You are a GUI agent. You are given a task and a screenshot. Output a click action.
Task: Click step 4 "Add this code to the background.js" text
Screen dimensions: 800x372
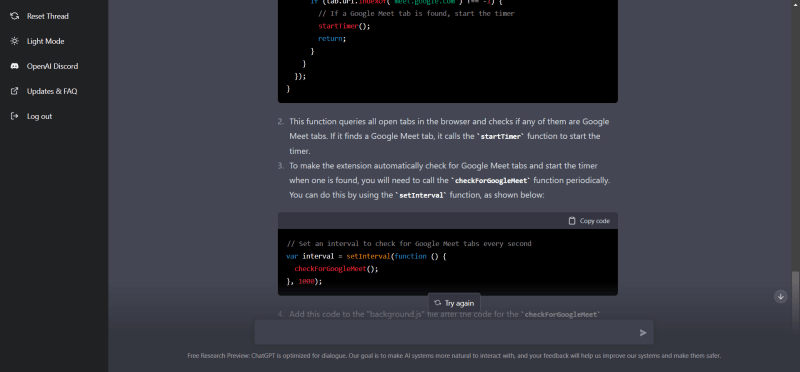click(x=444, y=314)
